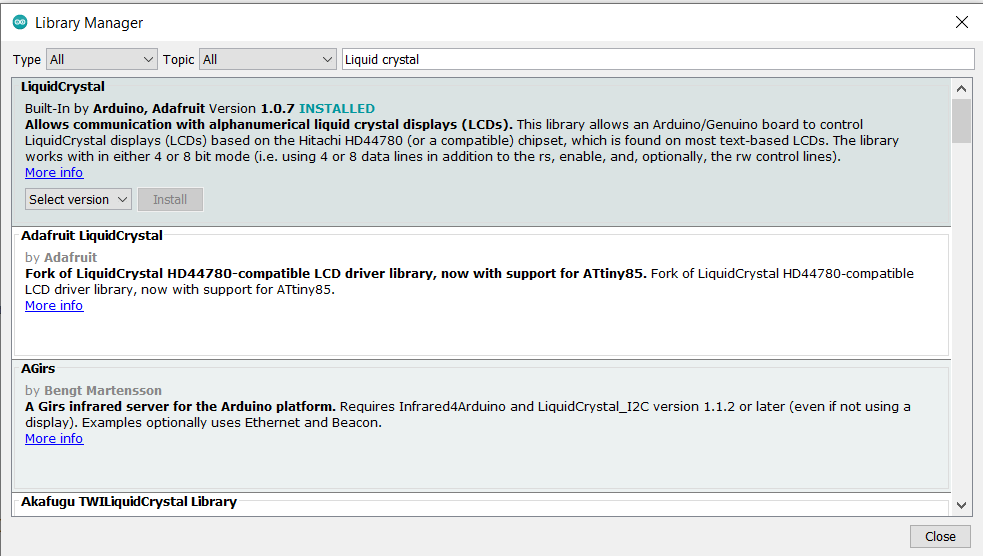Open More info link under Adafruit LiquidCrystal
Screen dimensions: 983x556
pyautogui.click(x=54, y=306)
